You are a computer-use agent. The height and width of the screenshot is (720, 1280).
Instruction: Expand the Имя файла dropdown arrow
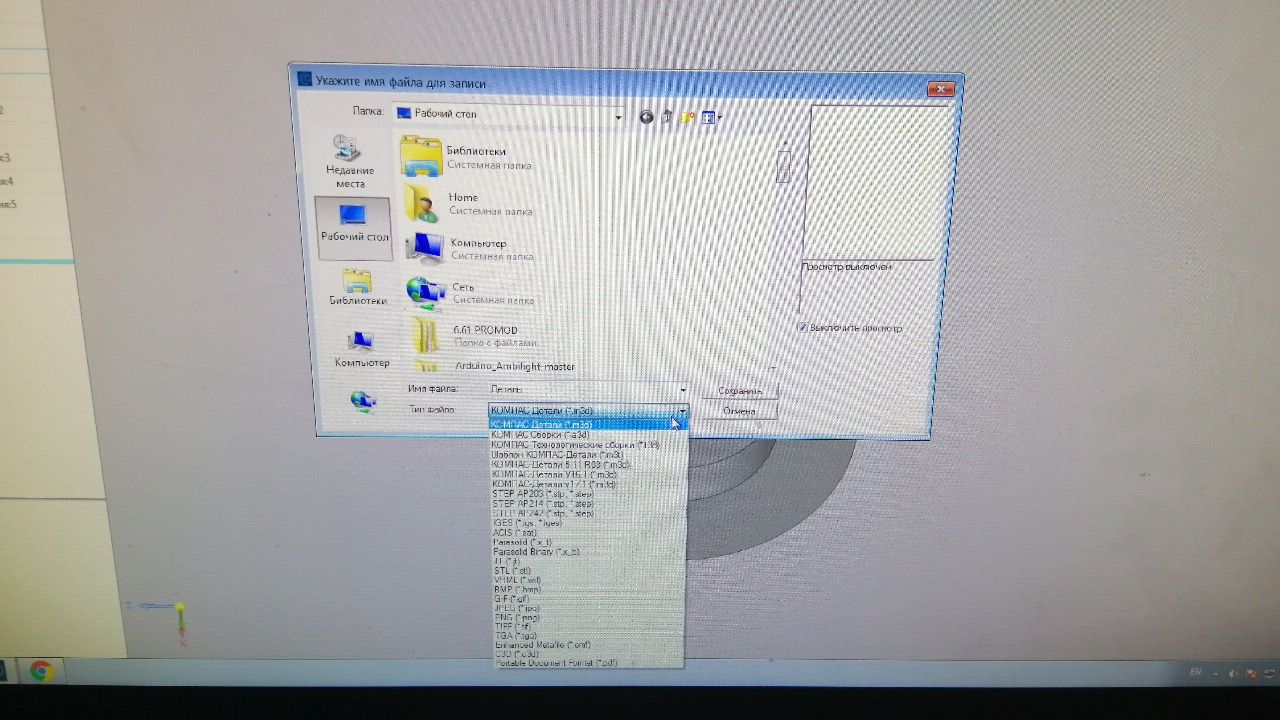(683, 389)
